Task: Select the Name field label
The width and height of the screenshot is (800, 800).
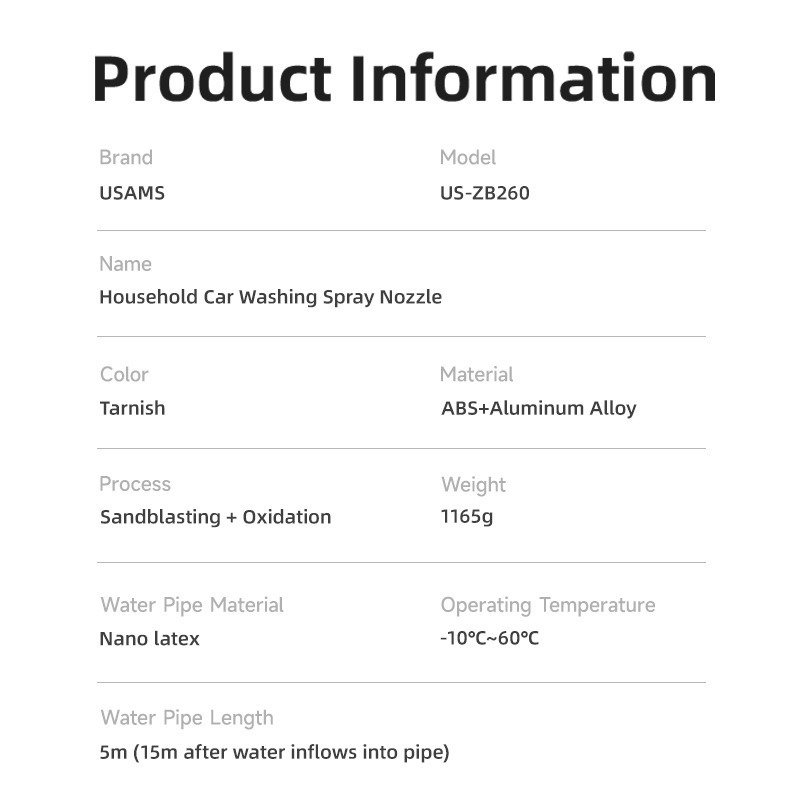Action: coord(126,264)
